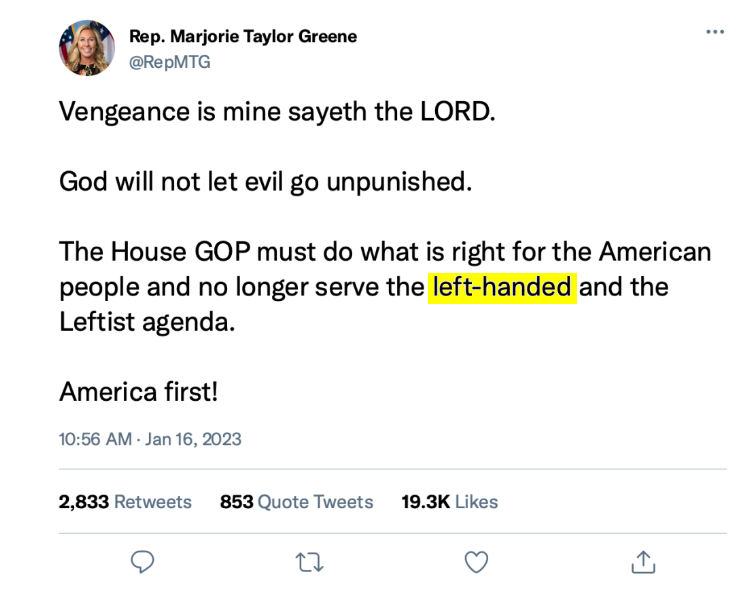Click the 10:56 AM · Jan 16, 2023 timestamp
Screen dimensions: 746x602
pyautogui.click(x=150, y=439)
